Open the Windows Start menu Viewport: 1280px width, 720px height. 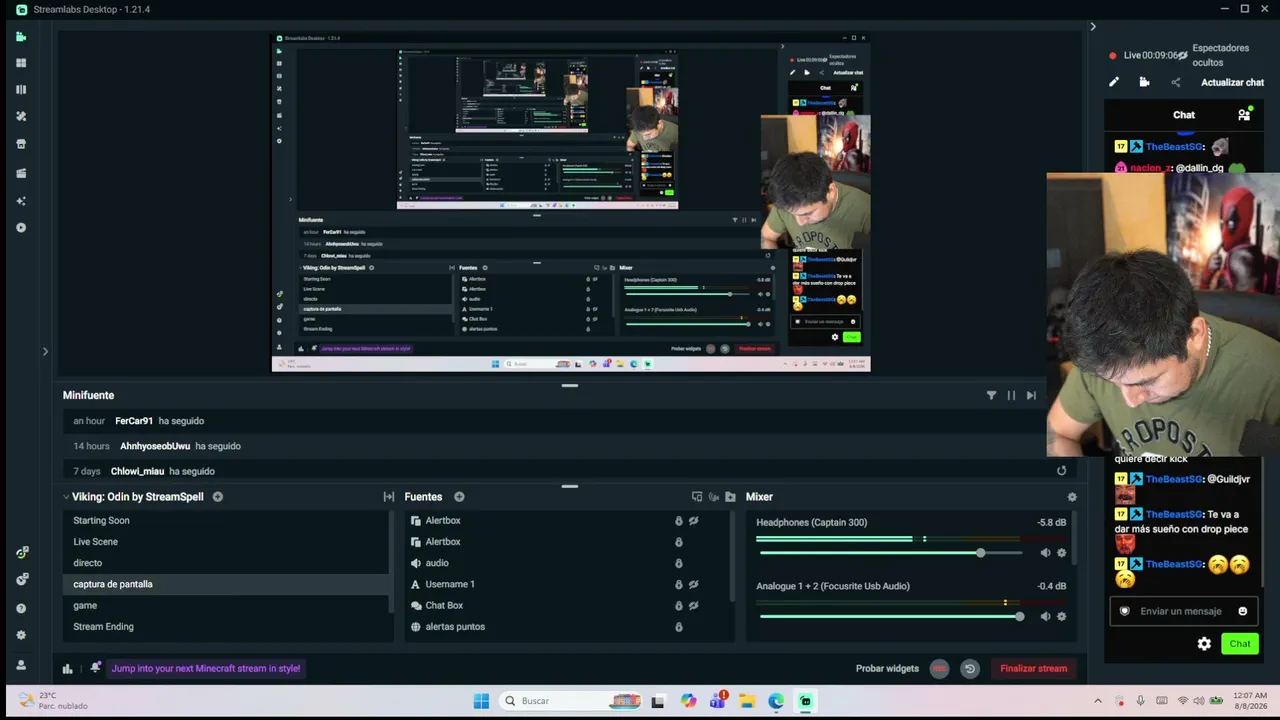point(481,701)
